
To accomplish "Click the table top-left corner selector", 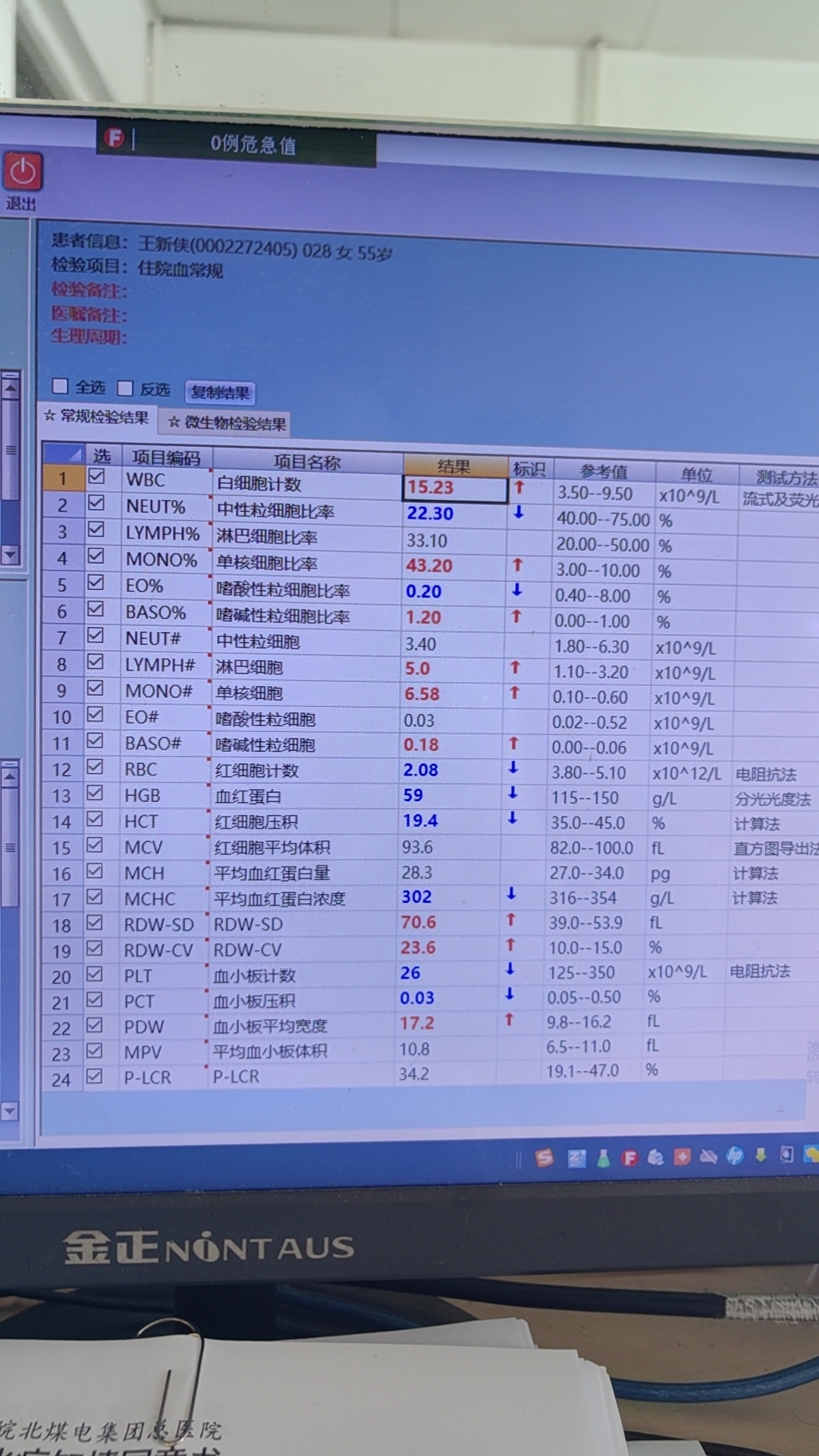I will click(63, 454).
